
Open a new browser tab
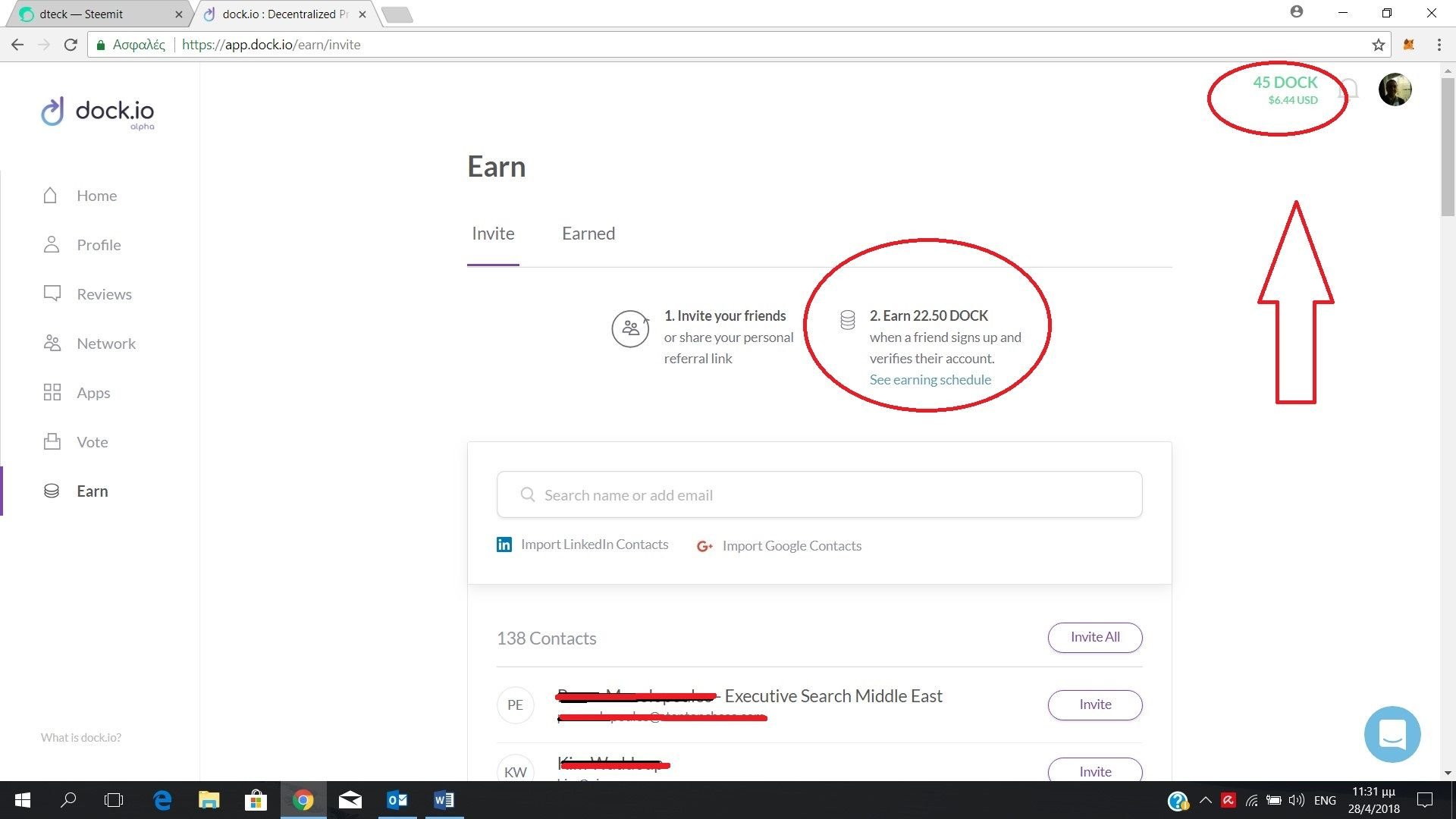[396, 14]
